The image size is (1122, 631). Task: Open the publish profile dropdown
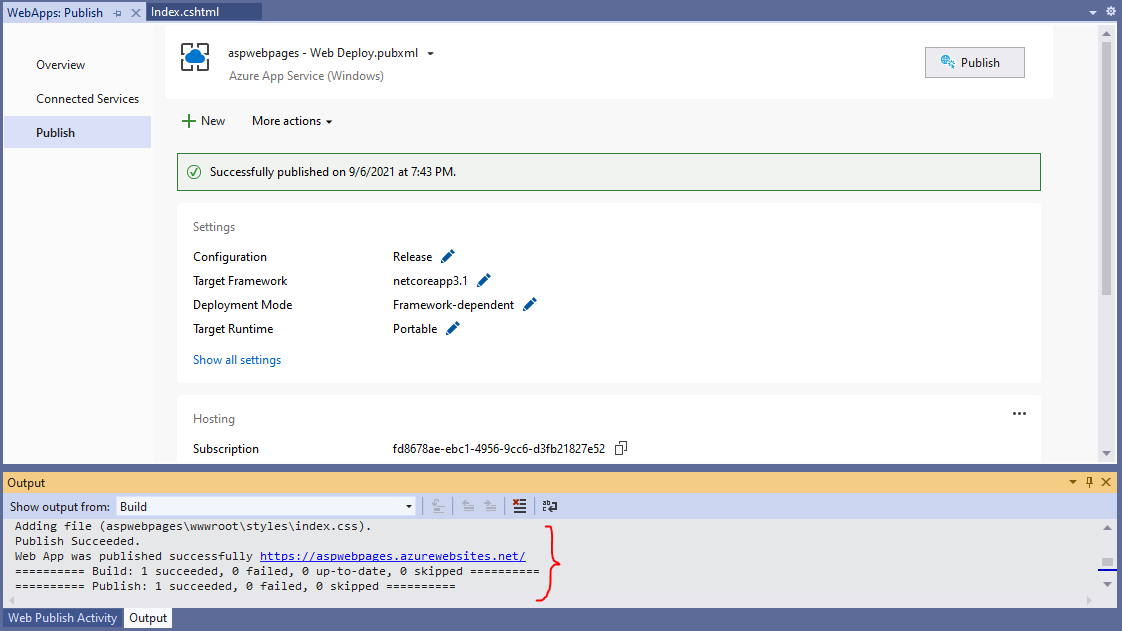coord(430,54)
